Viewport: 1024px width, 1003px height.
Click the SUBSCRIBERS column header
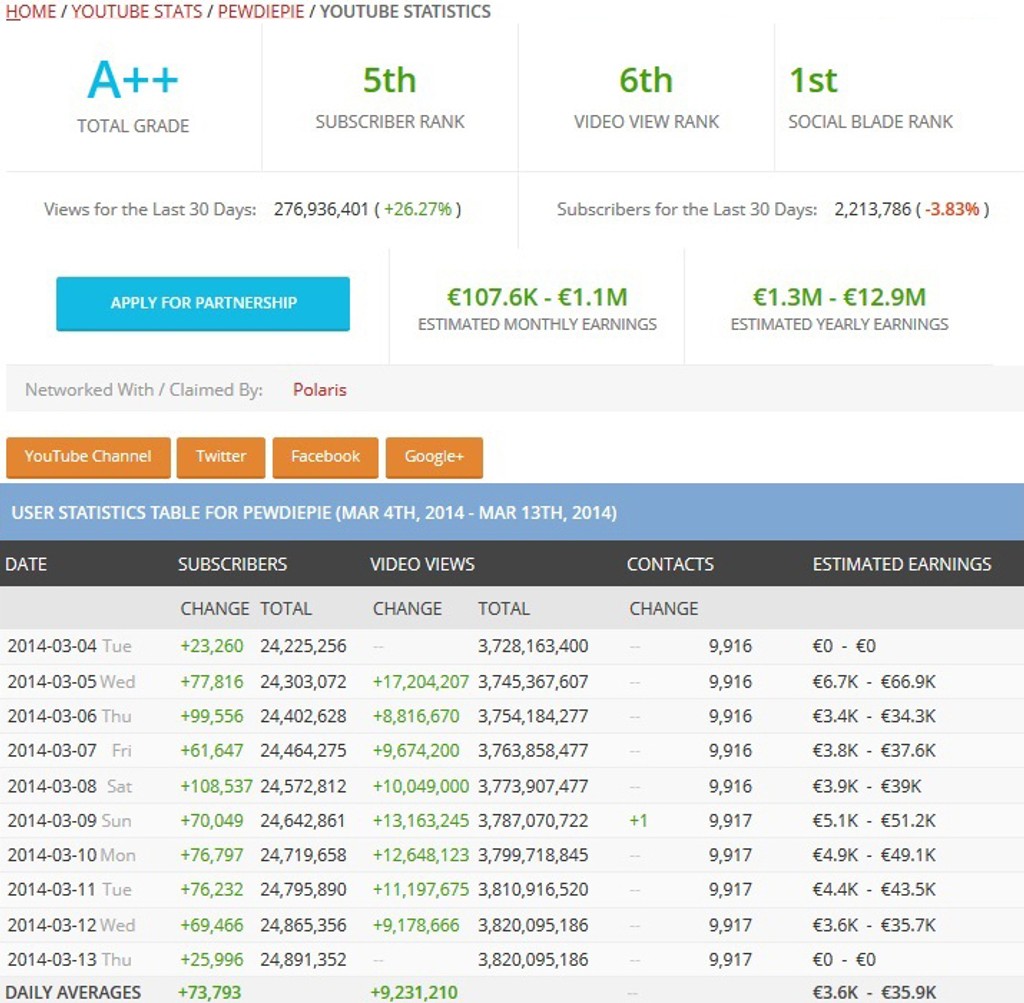pyautogui.click(x=232, y=564)
